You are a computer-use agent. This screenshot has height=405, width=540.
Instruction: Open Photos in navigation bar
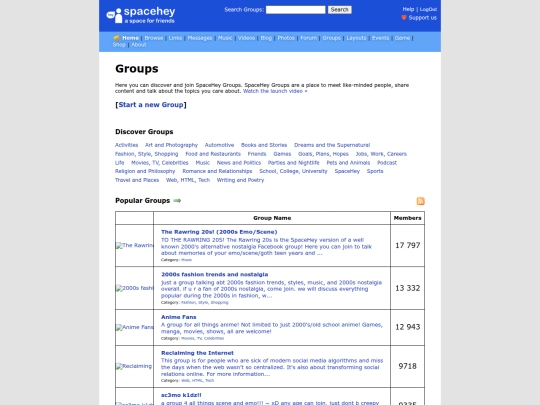click(286, 38)
